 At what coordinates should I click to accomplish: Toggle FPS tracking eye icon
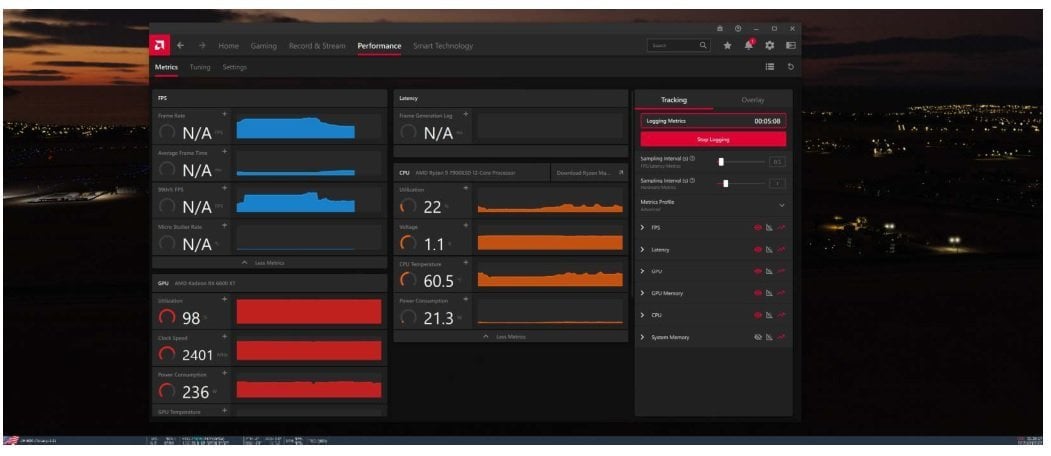point(758,228)
